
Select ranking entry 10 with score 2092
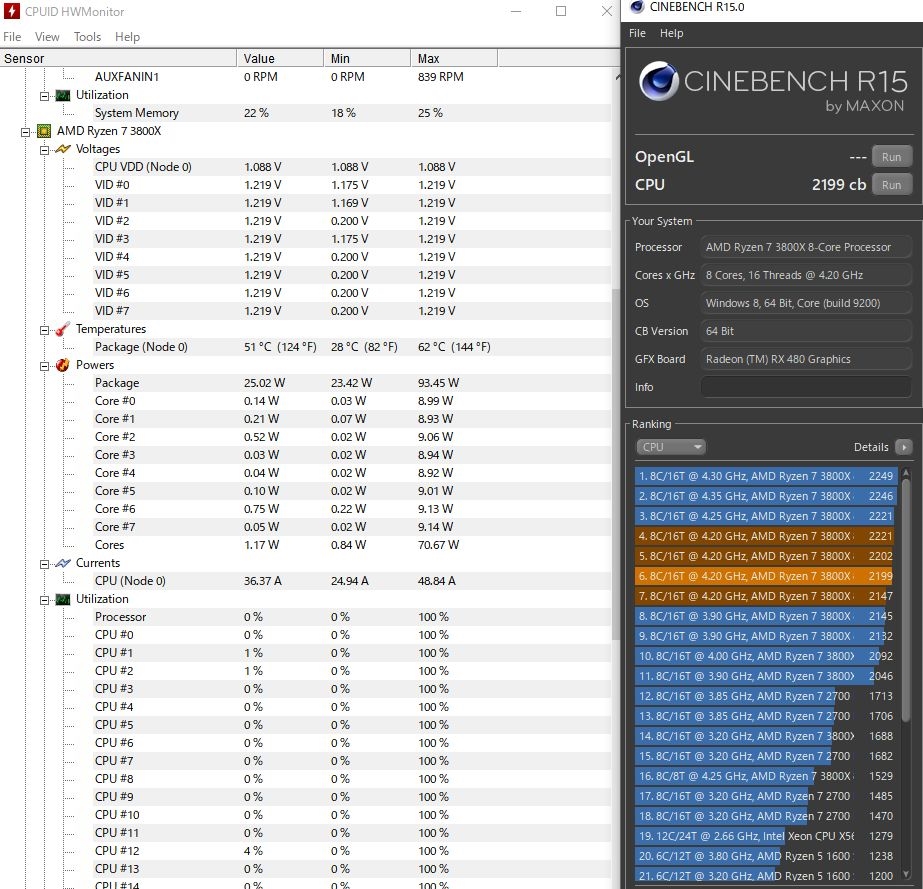[766, 656]
